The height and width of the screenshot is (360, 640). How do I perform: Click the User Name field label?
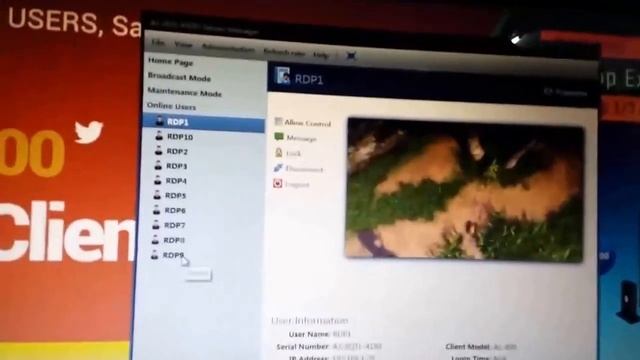click(x=309, y=334)
